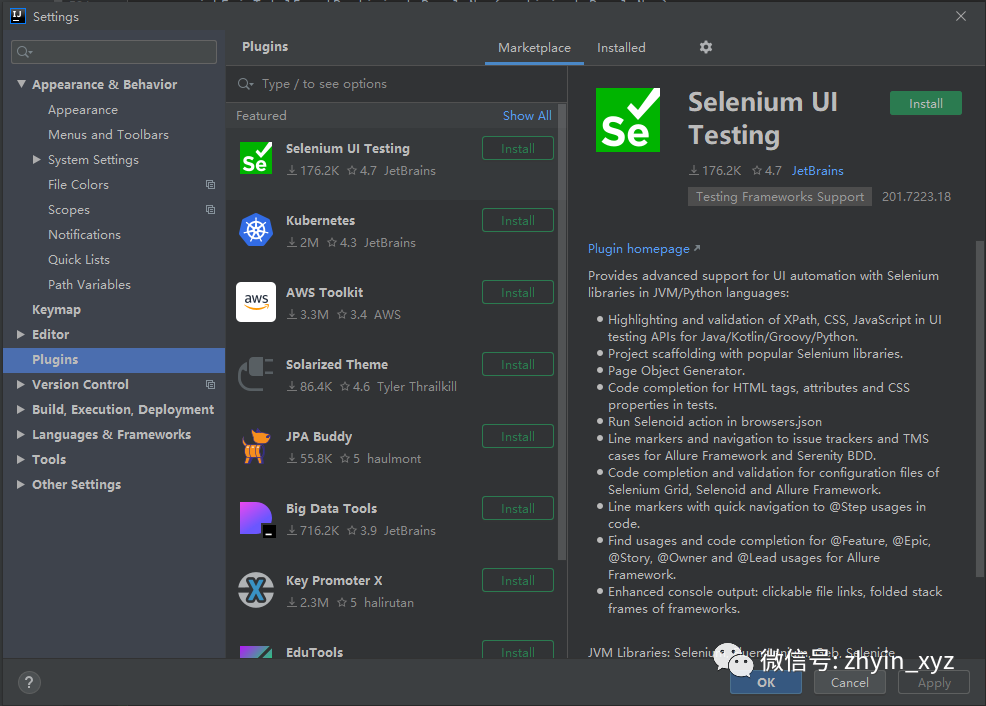This screenshot has width=986, height=706.
Task: Collapse Appearance & Behavior section
Action: pos(21,84)
